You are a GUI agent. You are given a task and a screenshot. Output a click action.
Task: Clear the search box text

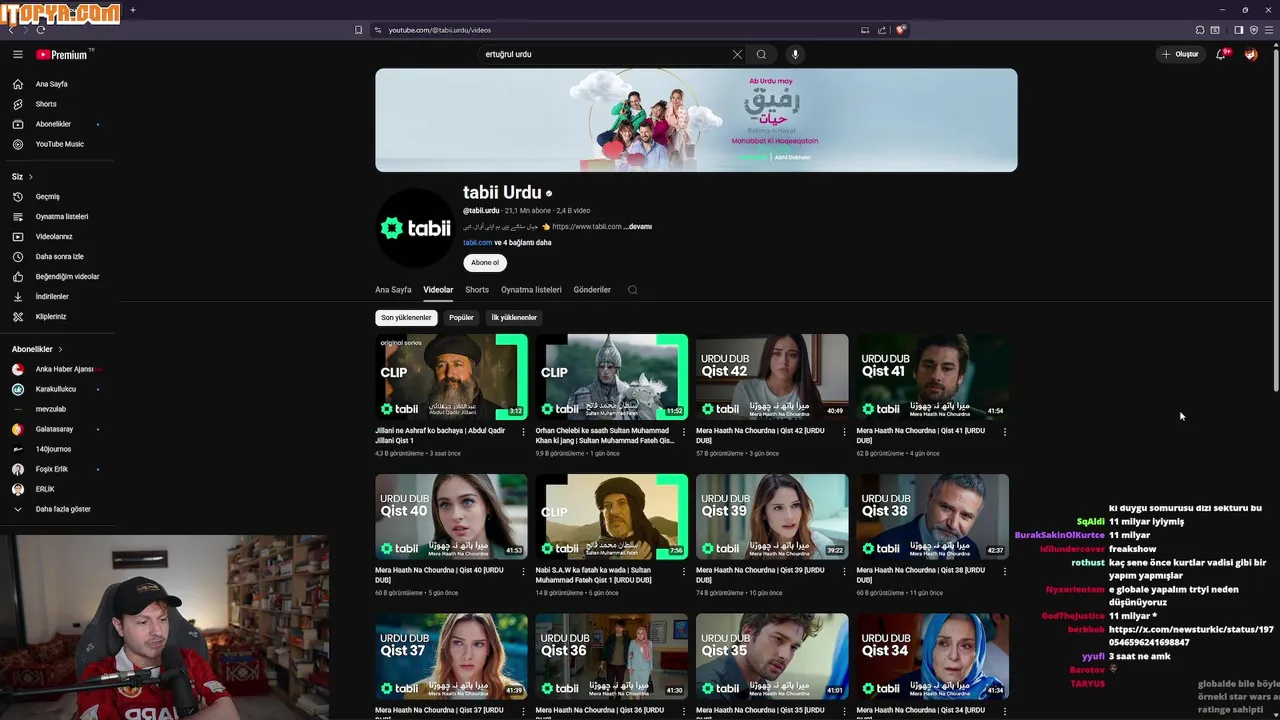737,55
